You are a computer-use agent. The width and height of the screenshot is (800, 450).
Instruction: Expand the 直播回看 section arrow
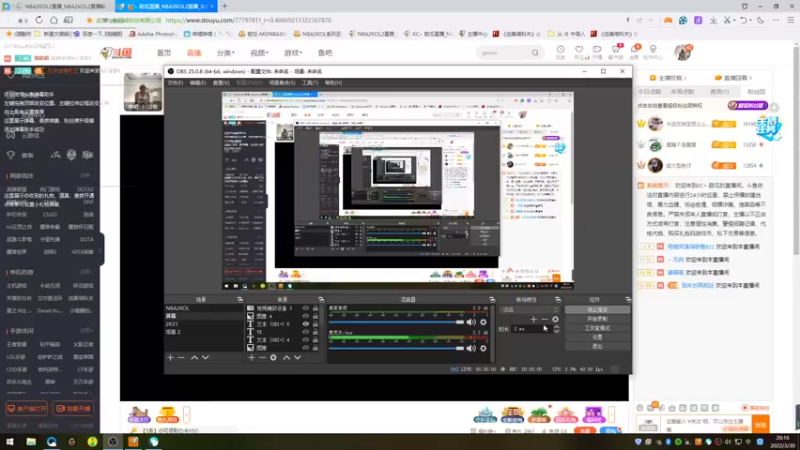click(x=751, y=78)
